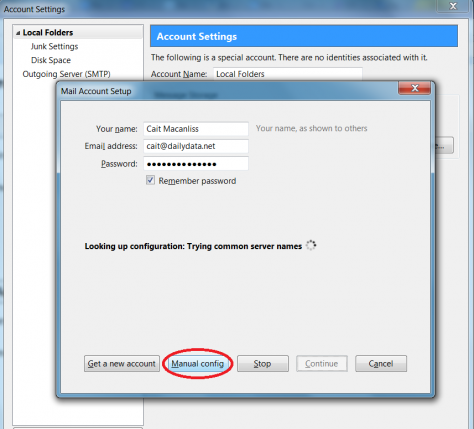Focus the Password field
The image size is (474, 429).
click(196, 164)
